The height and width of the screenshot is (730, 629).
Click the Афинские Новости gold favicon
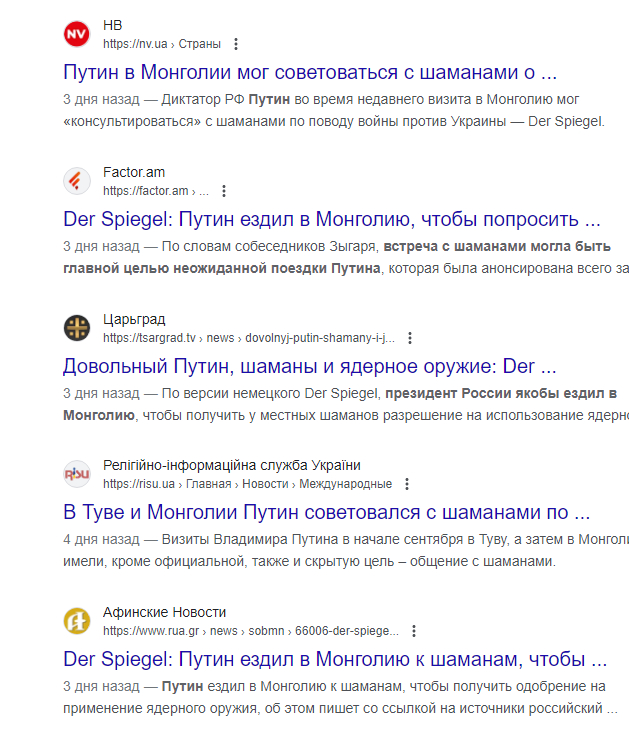tap(77, 621)
